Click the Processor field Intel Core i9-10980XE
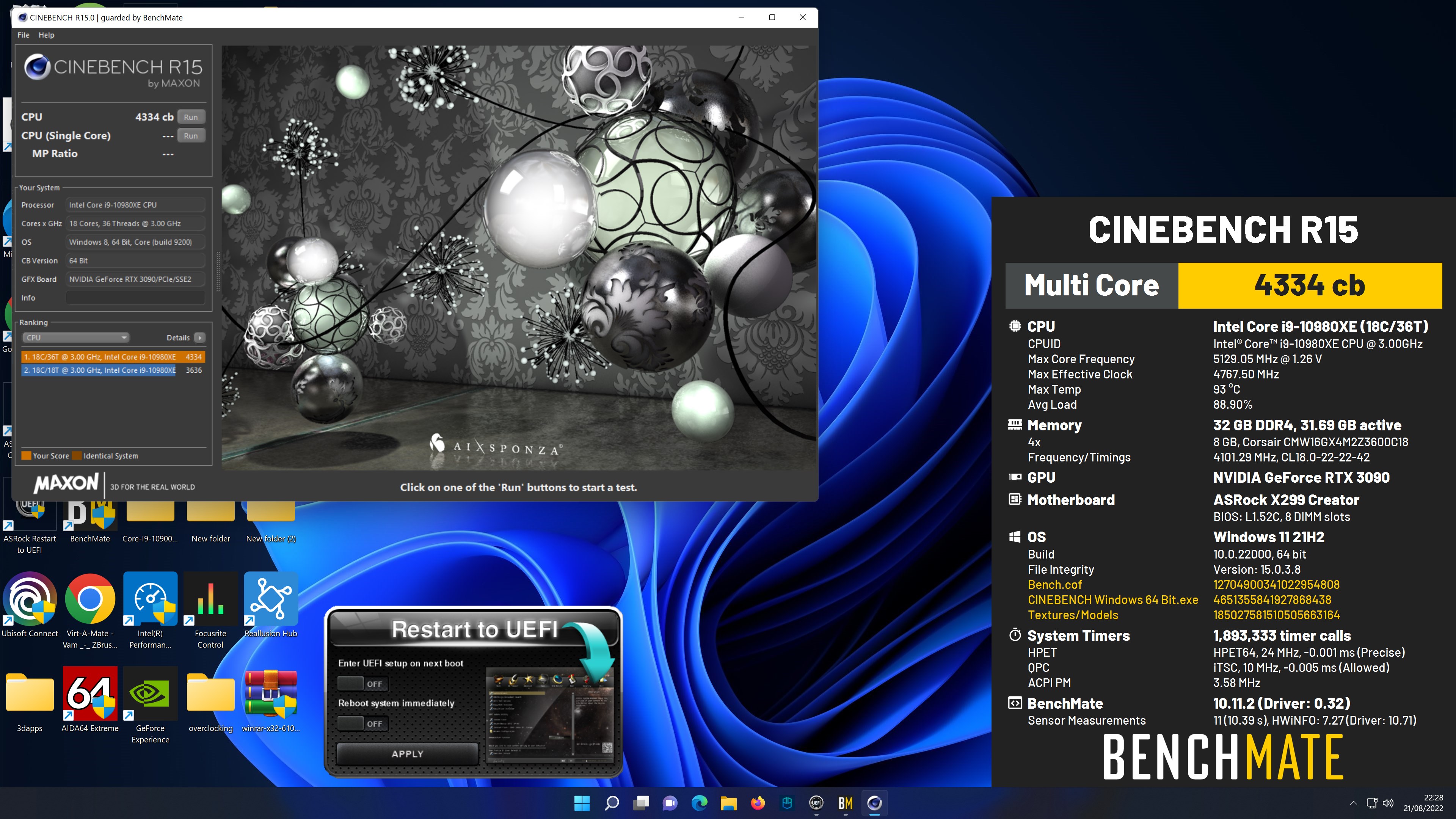Image resolution: width=1456 pixels, height=819 pixels. [x=135, y=205]
